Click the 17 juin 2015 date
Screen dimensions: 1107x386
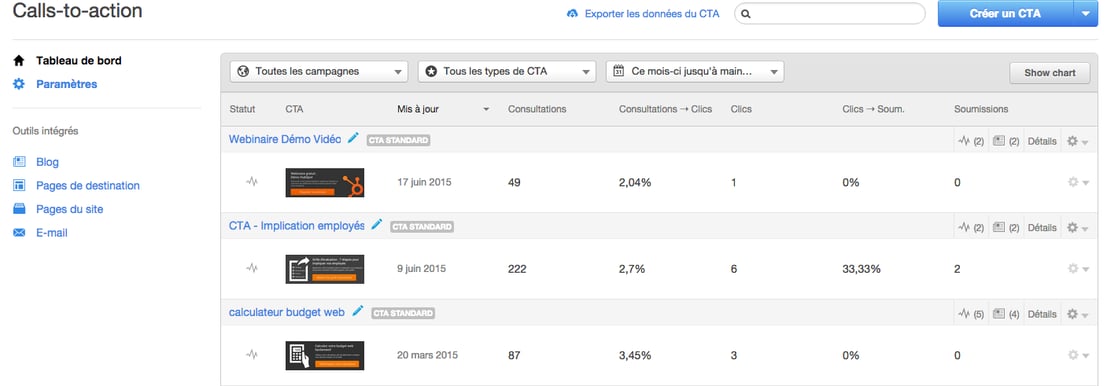(x=424, y=182)
